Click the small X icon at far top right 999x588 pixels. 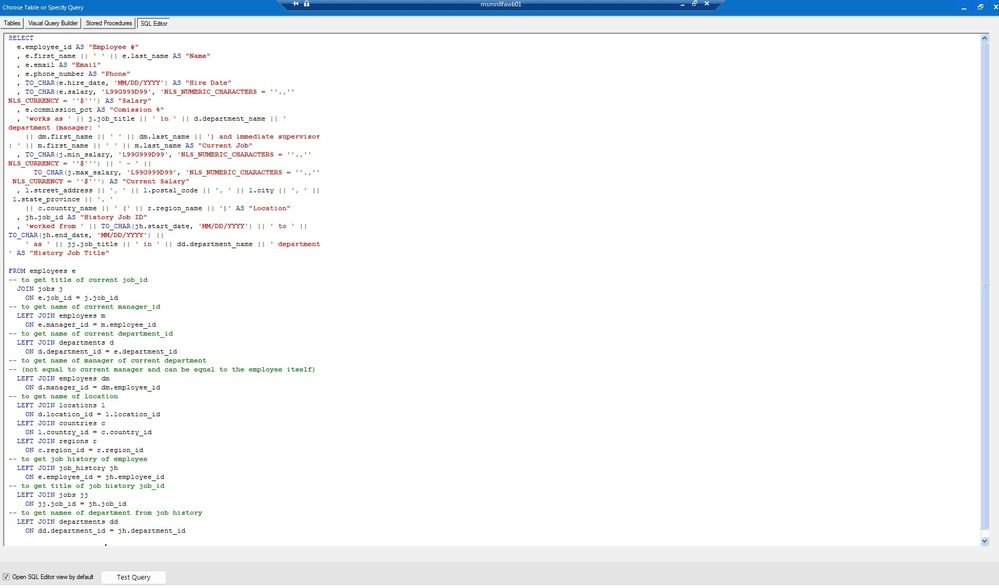[x=996, y=6]
